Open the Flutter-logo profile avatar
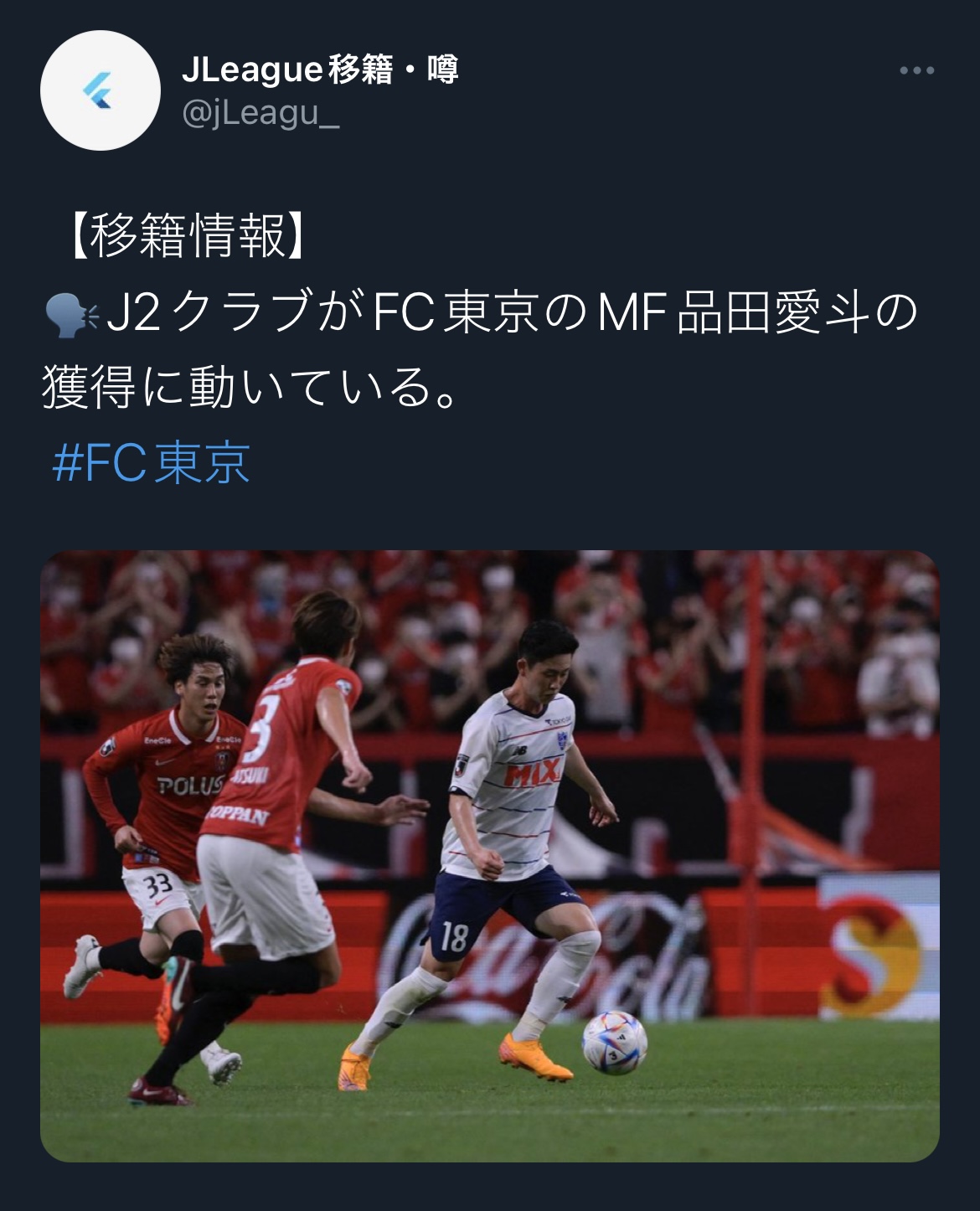Image resolution: width=980 pixels, height=1211 pixels. (x=101, y=90)
